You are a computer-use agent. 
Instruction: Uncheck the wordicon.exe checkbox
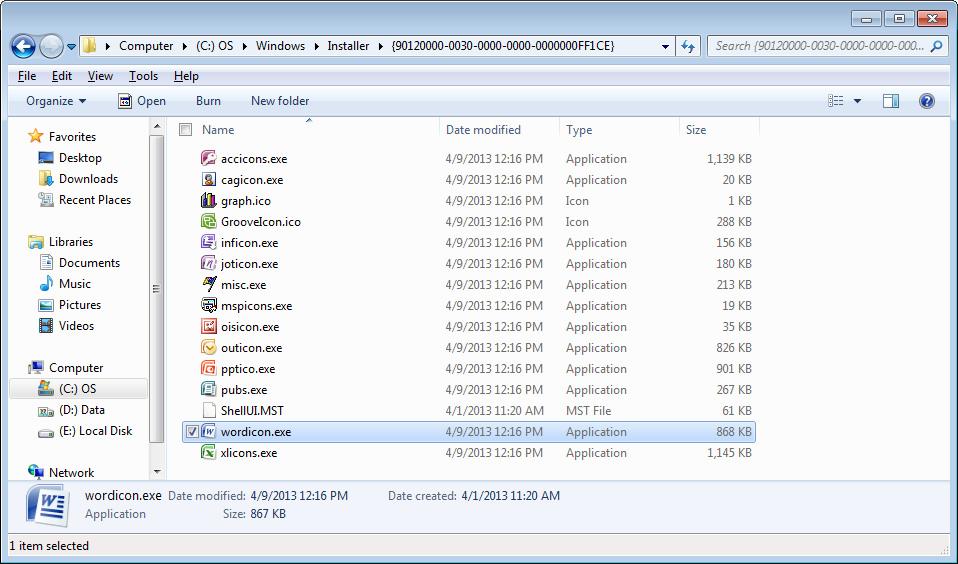click(x=191, y=432)
